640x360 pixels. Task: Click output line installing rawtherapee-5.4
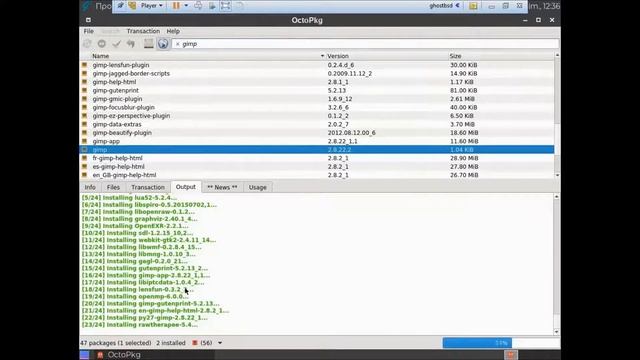point(140,325)
